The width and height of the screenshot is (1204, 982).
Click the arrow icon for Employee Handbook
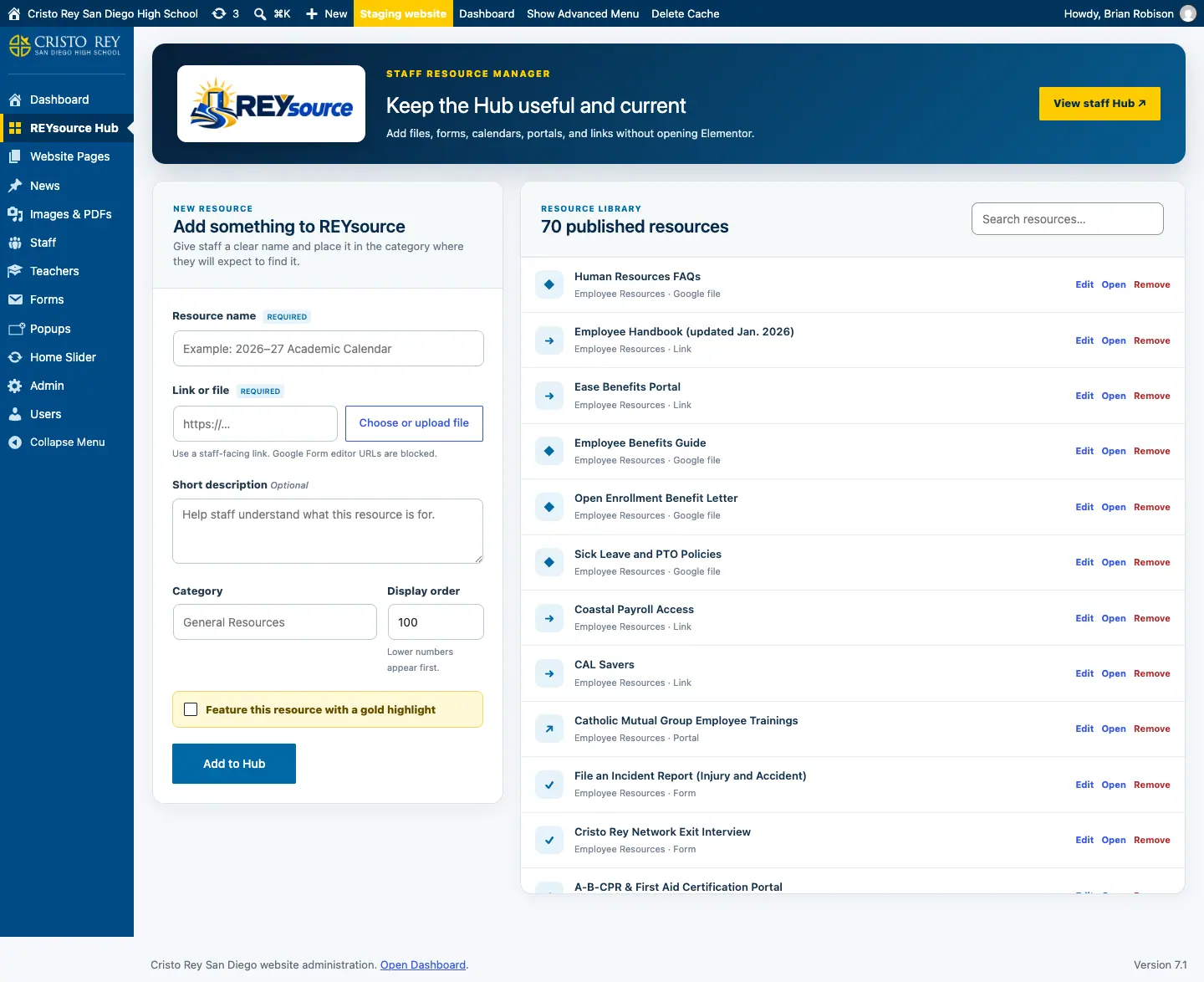pyautogui.click(x=549, y=340)
